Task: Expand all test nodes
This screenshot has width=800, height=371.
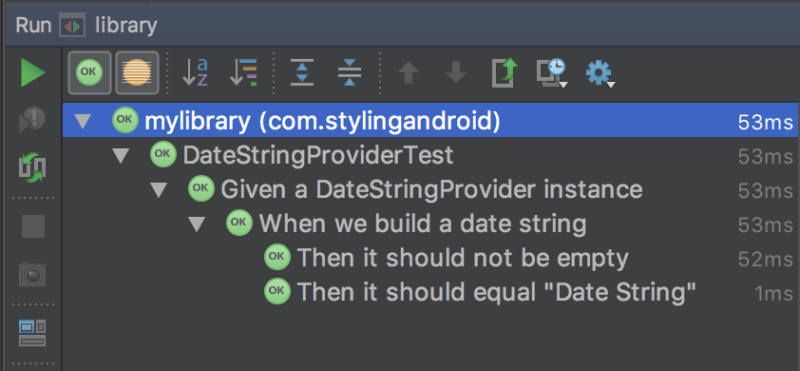Action: [302, 72]
